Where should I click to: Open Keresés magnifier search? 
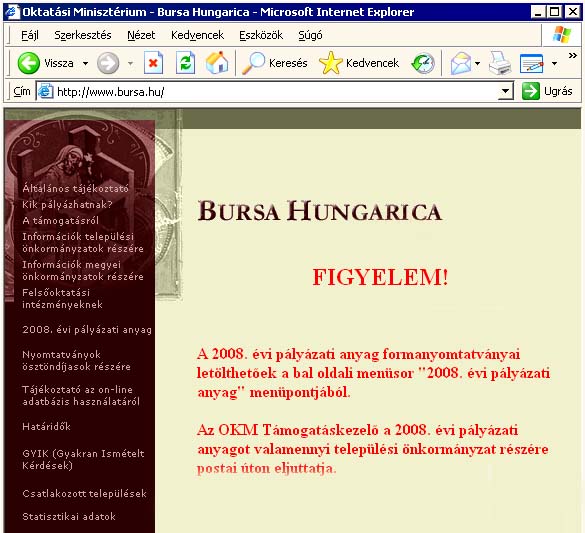point(275,63)
